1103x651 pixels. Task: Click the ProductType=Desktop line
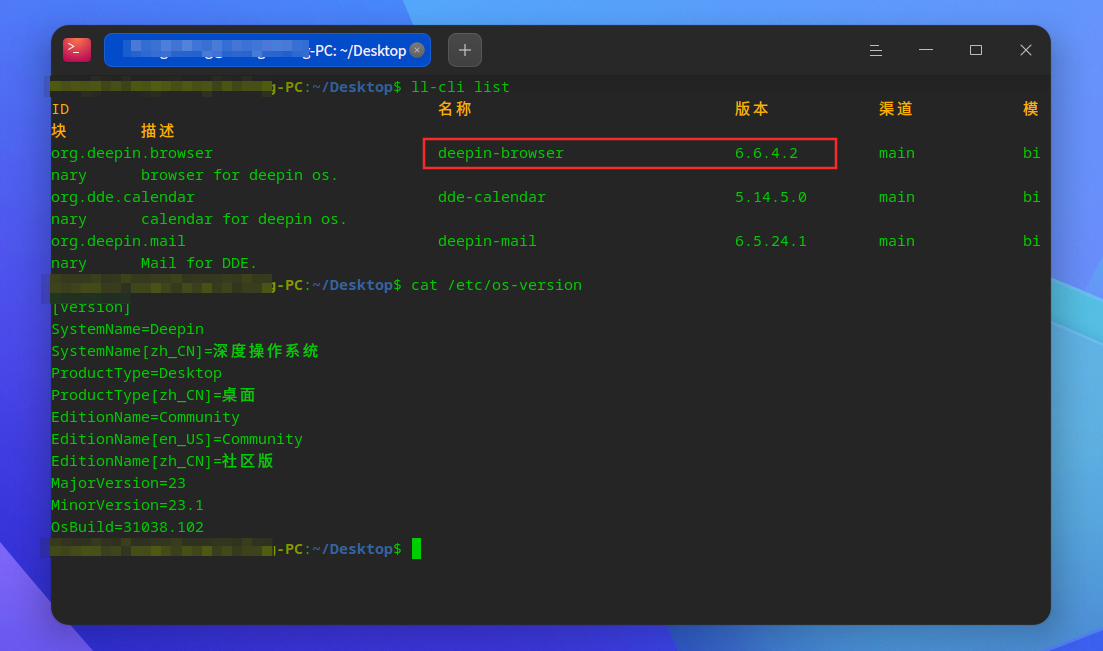tap(136, 373)
